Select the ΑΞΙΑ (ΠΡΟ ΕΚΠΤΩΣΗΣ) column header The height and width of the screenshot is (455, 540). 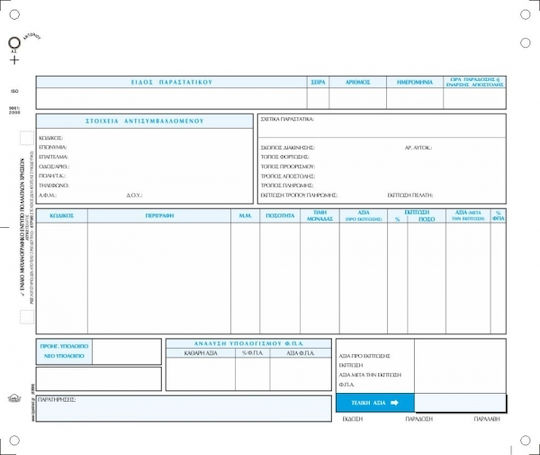tap(364, 216)
